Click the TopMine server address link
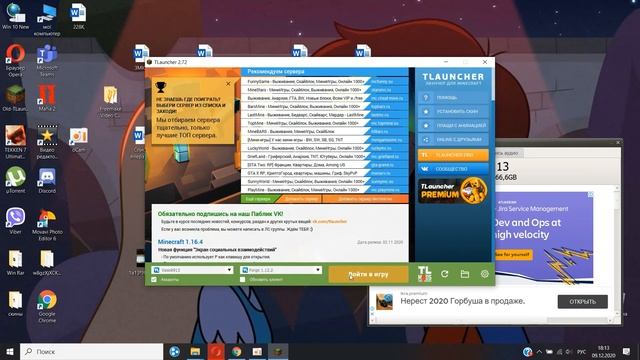This screenshot has height=360, width=640. pyautogui.click(x=384, y=123)
